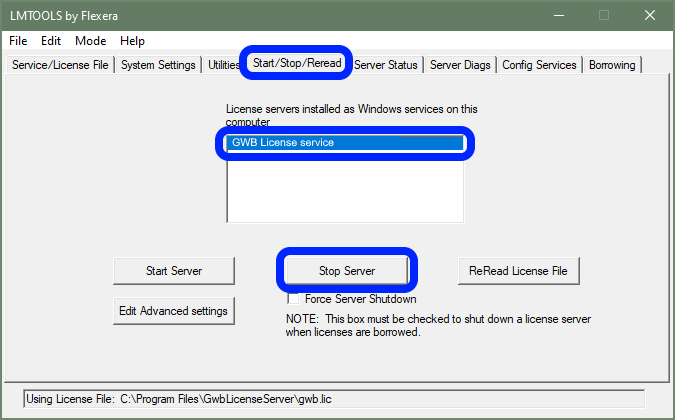Minimize the LMTOOLS window
Screen dimensions: 675x420
(559, 15)
